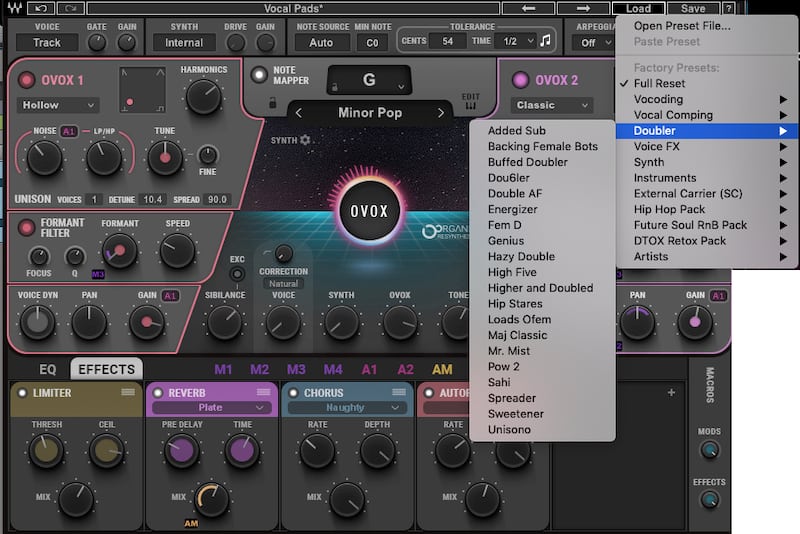Image resolution: width=800 pixels, height=534 pixels.
Task: Toggle the Chorus effect on/off
Action: (293, 393)
